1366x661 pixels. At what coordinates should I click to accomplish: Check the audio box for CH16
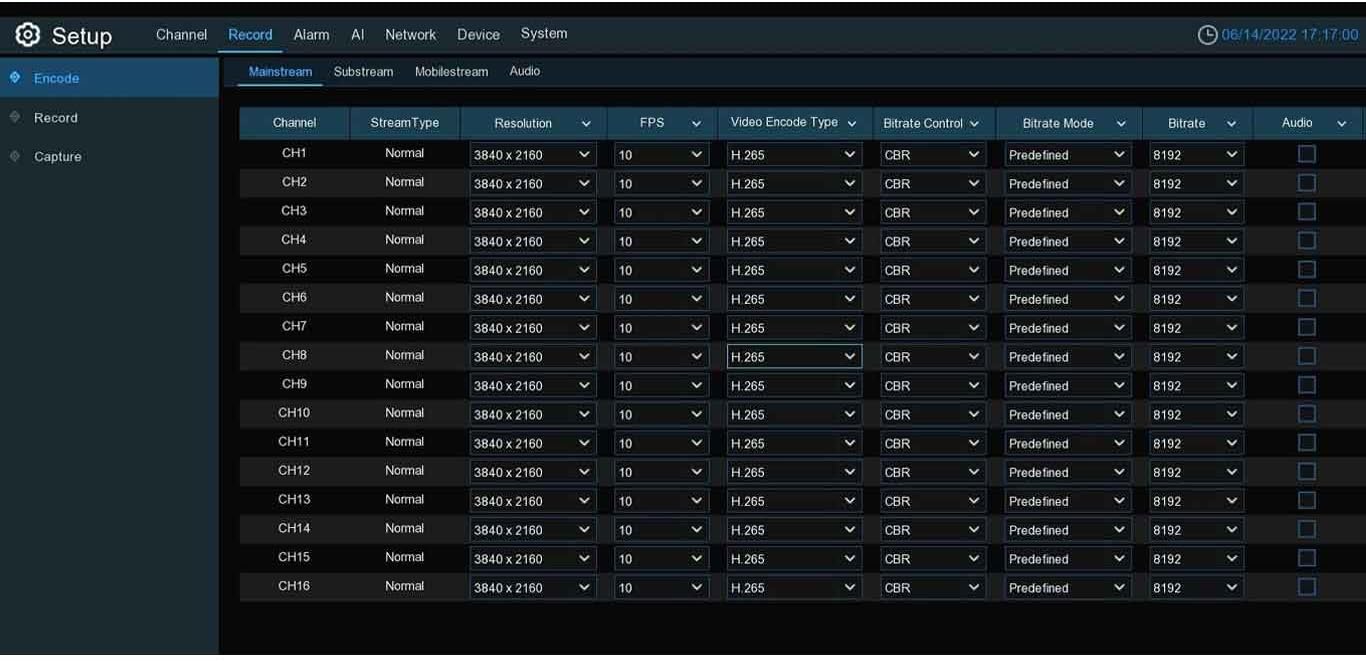pos(1306,587)
